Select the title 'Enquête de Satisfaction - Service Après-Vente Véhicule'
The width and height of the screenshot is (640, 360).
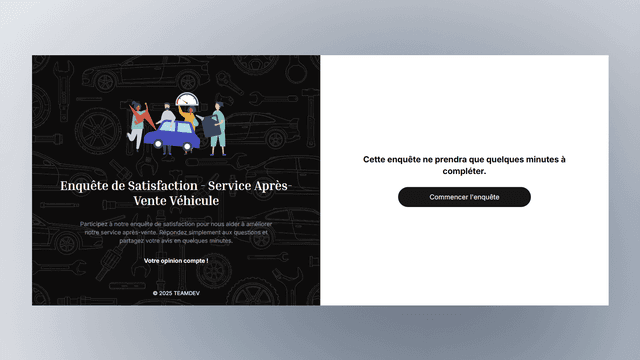[176, 193]
